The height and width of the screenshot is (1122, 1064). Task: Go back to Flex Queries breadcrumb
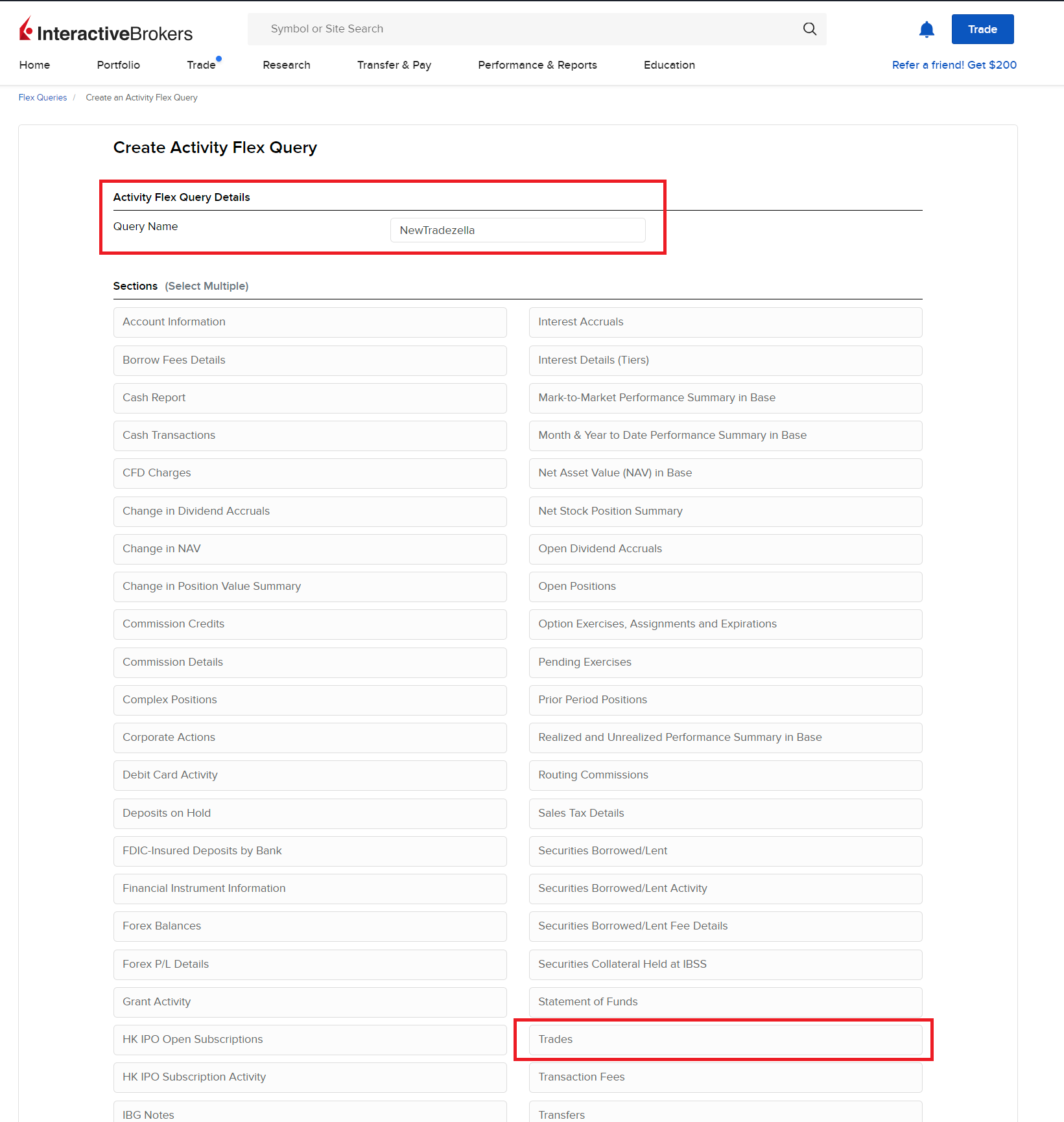(x=43, y=98)
